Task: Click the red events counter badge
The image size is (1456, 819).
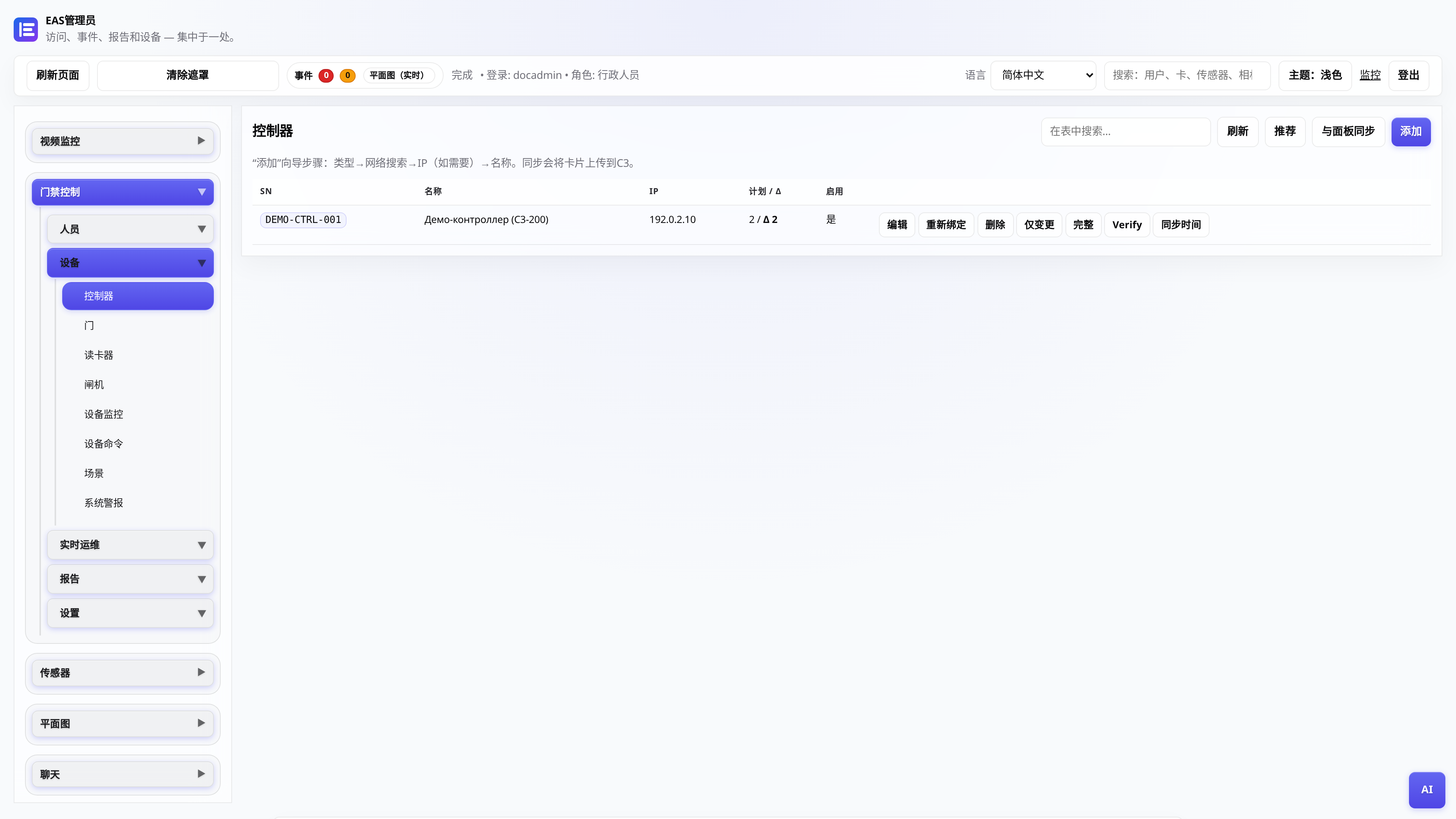Action: 326,75
